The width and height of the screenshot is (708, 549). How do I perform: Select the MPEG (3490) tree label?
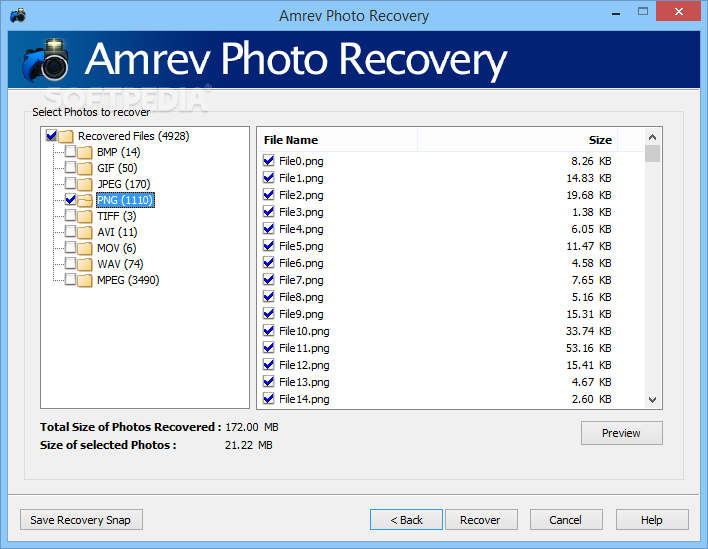(128, 280)
